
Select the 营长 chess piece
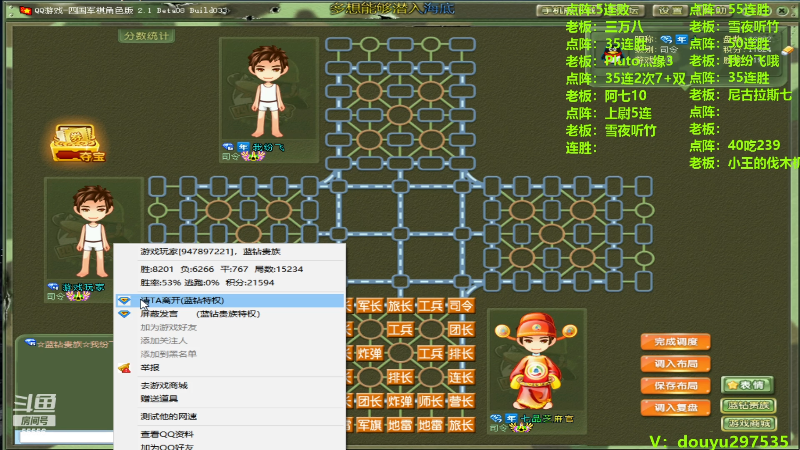pyautogui.click(x=461, y=401)
